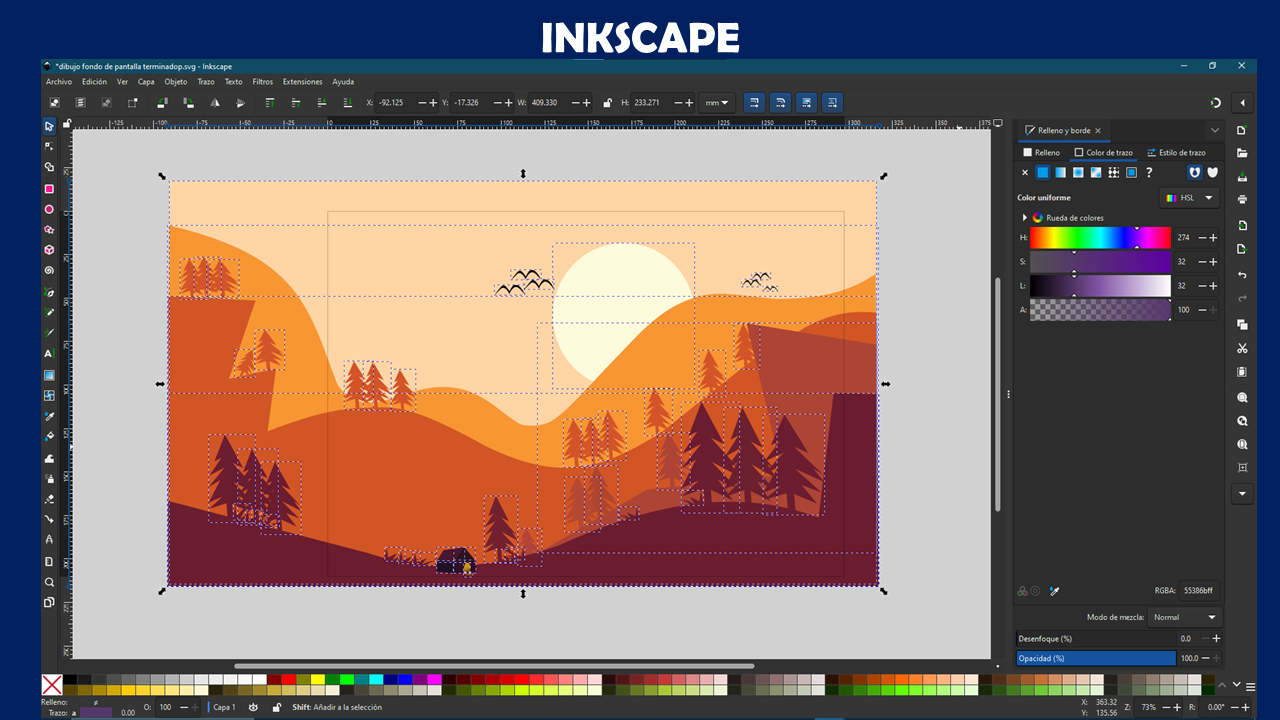
Task: Toggle the width/height ratio lock
Action: [x=607, y=102]
